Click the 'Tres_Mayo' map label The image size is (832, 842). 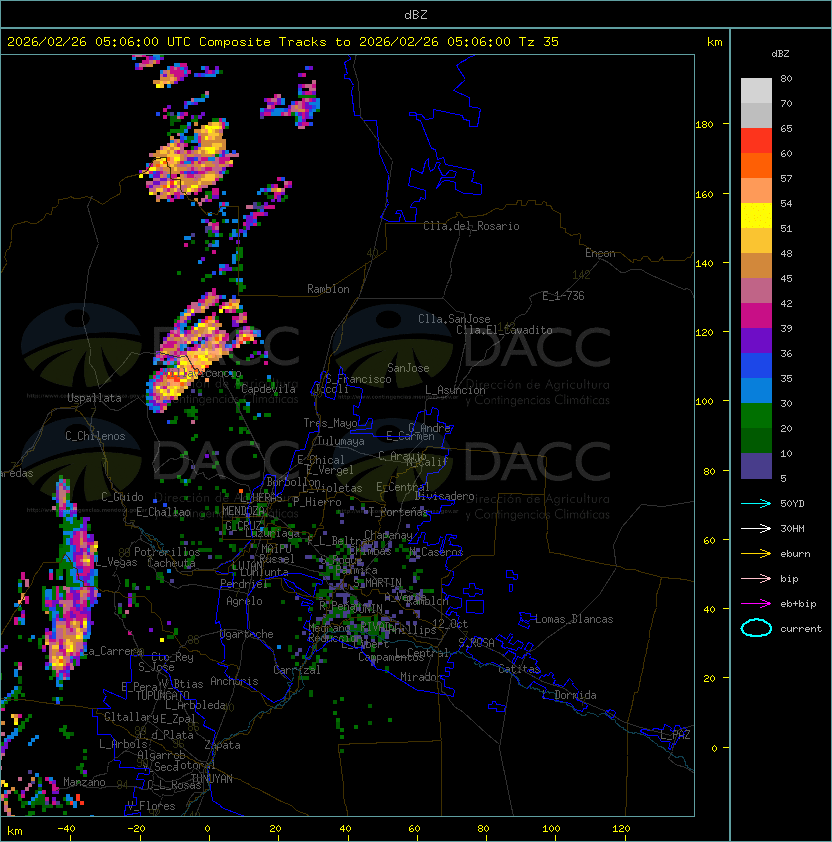point(330,423)
